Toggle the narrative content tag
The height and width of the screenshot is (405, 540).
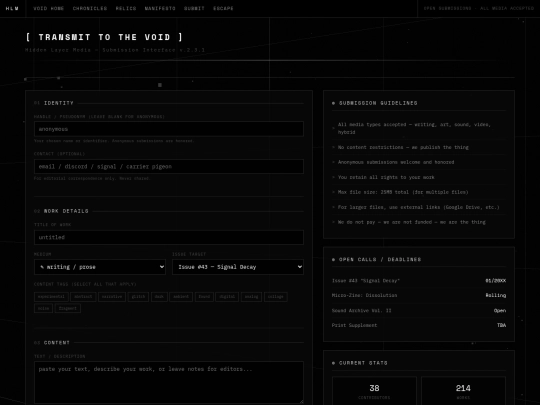[112, 297]
